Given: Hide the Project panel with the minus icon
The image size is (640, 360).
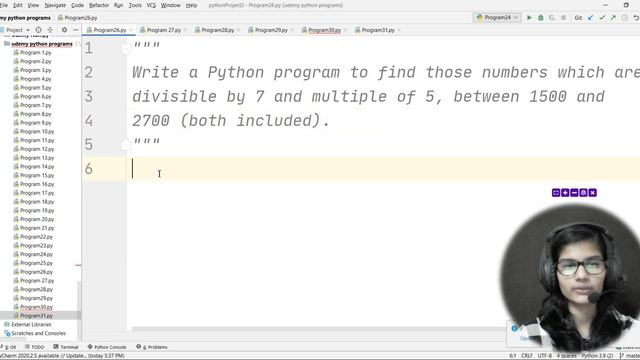Looking at the screenshot, I should point(76,30).
